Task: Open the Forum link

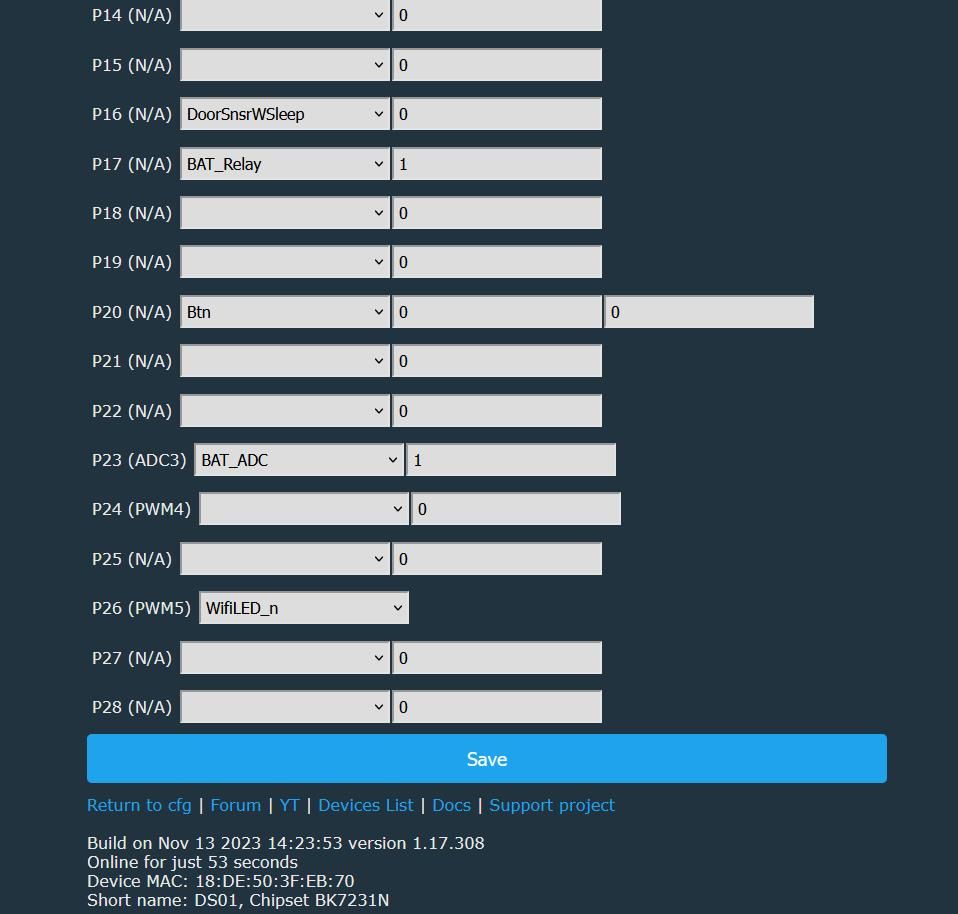Action: click(235, 805)
